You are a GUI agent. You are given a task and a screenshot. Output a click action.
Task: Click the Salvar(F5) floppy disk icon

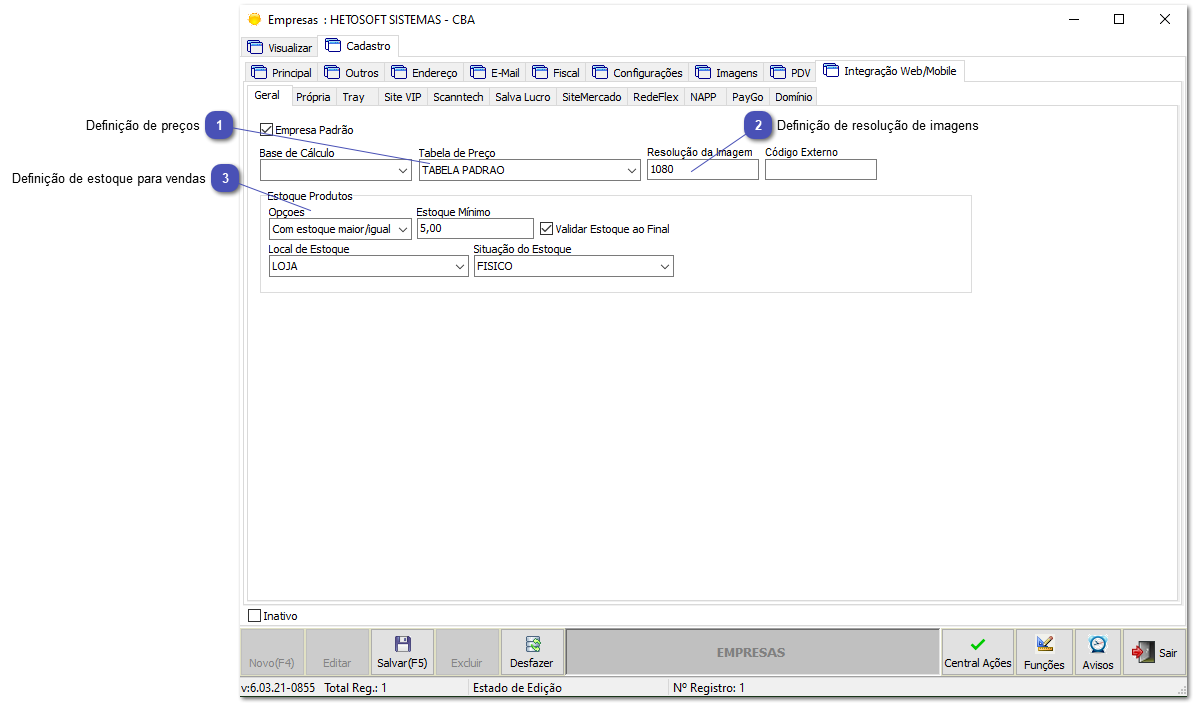(x=402, y=643)
